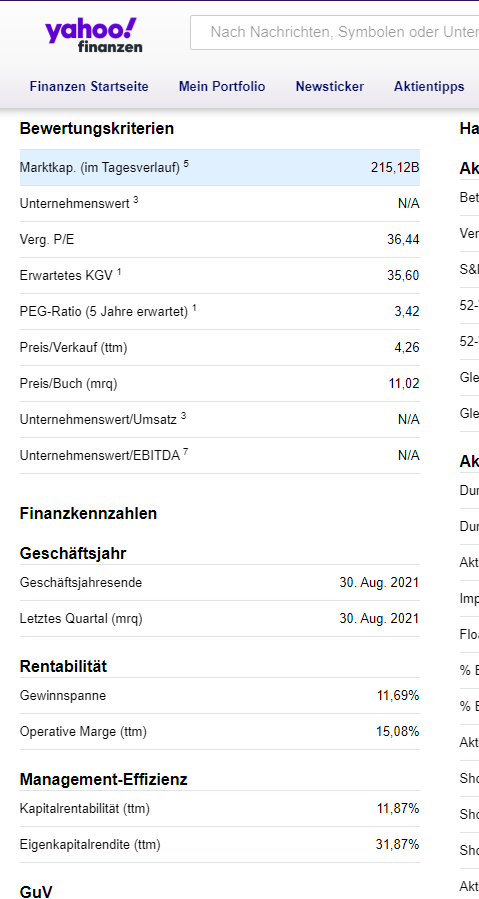Click the Geschäftsjahresende date value

click(x=379, y=583)
